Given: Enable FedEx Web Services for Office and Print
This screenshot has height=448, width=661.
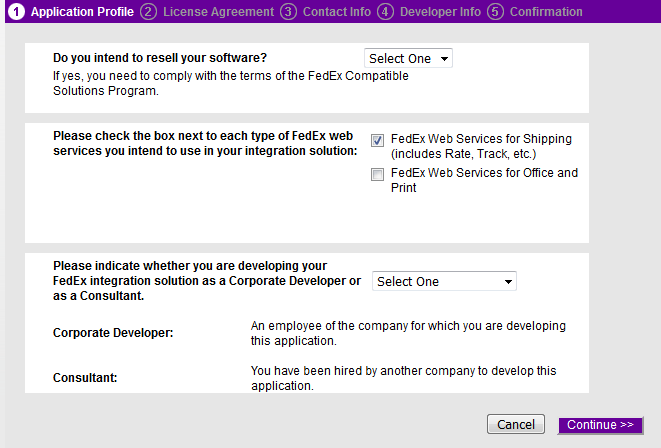Looking at the screenshot, I should click(377, 175).
